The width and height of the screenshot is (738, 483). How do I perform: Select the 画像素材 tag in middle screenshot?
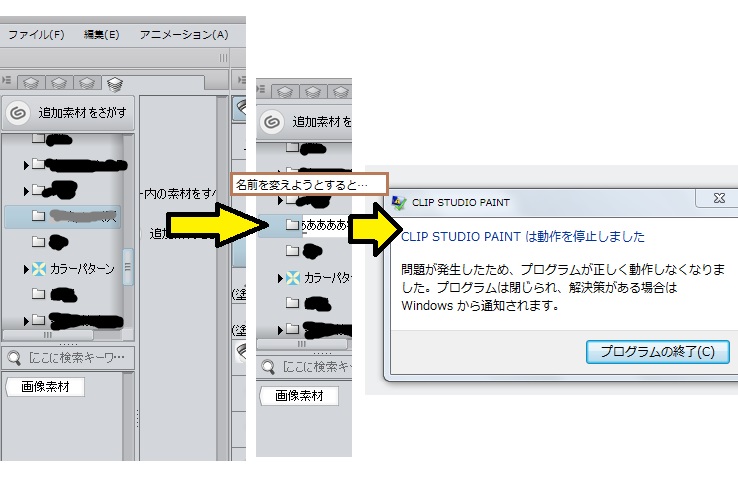[x=299, y=396]
